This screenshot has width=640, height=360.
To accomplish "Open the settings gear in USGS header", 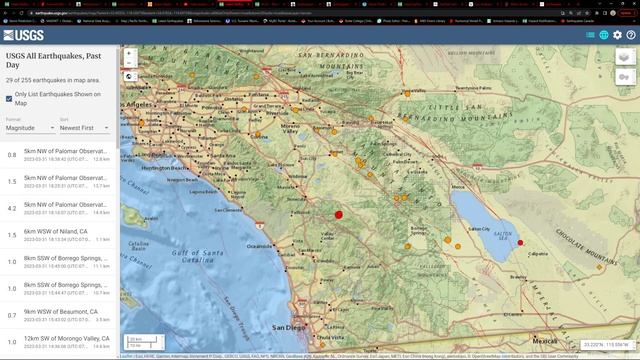I will 617,35.
